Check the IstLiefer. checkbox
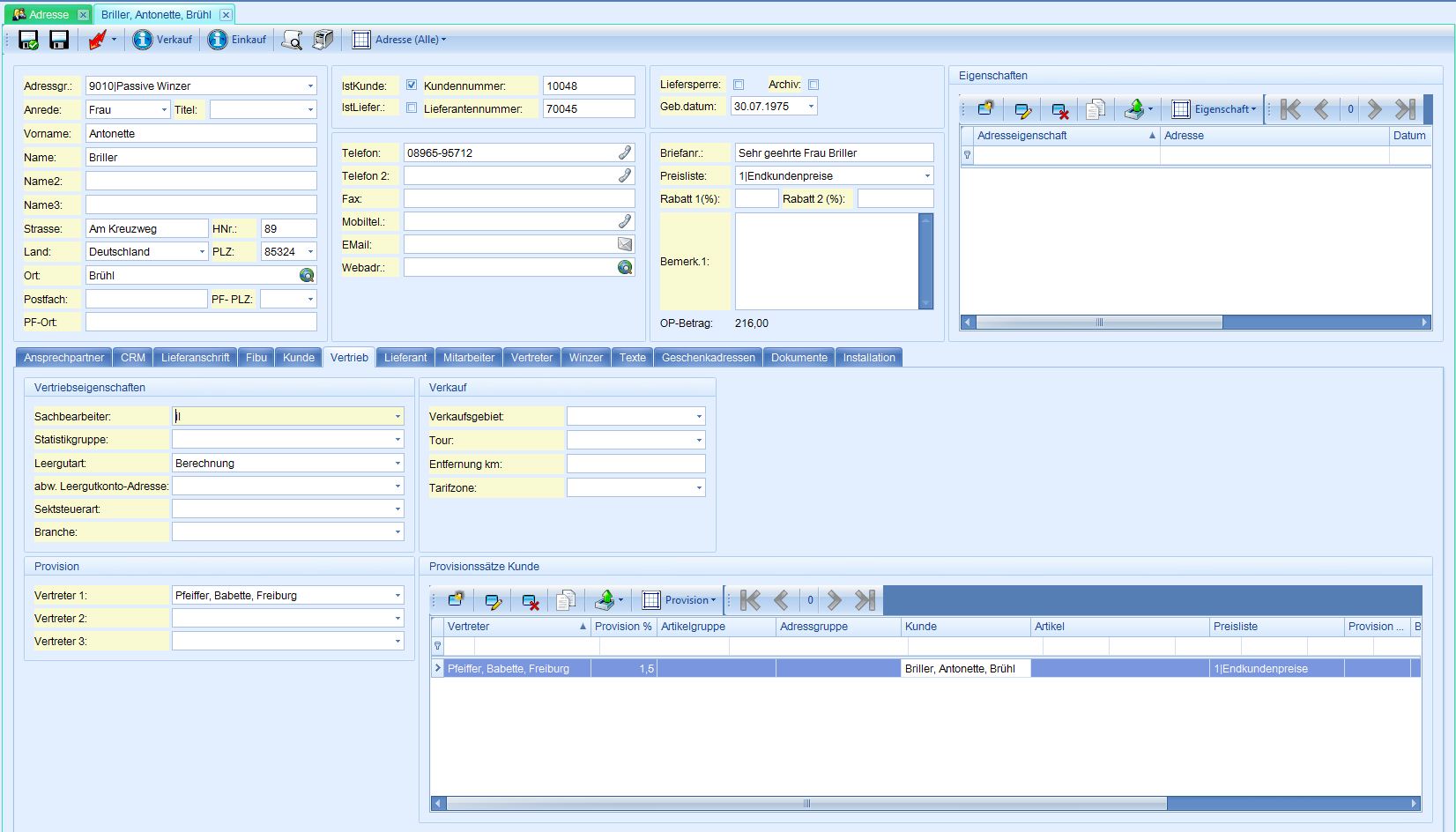Screen dimensions: 1456x832 (x=412, y=108)
